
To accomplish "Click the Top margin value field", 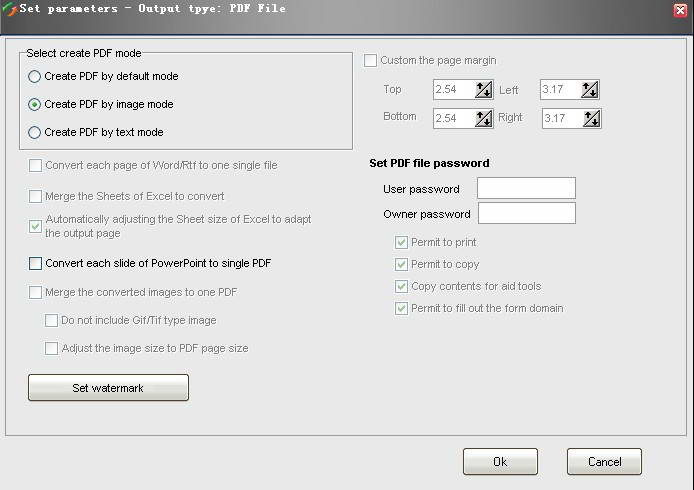I will [x=453, y=90].
